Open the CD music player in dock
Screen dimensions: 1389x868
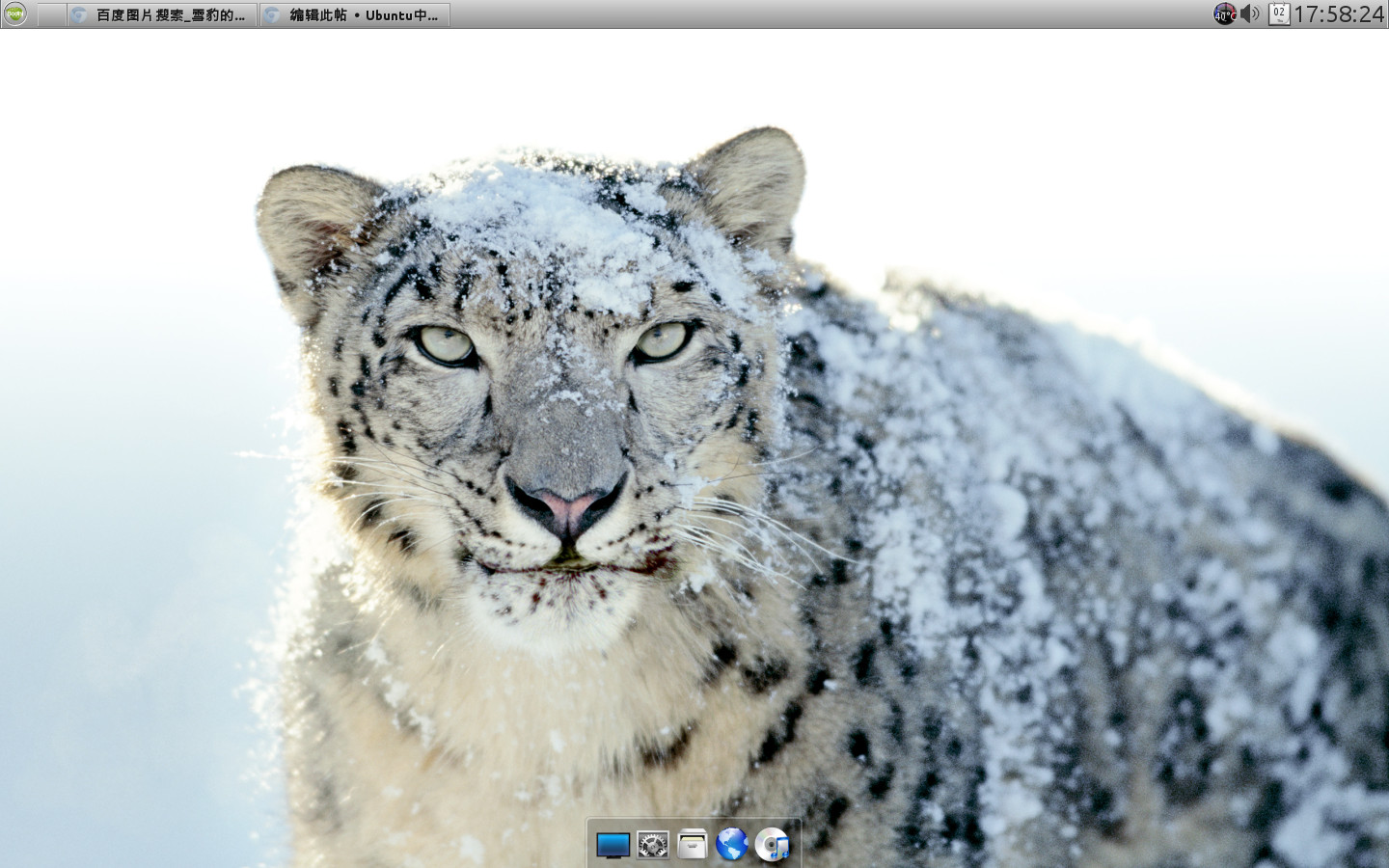tap(772, 845)
